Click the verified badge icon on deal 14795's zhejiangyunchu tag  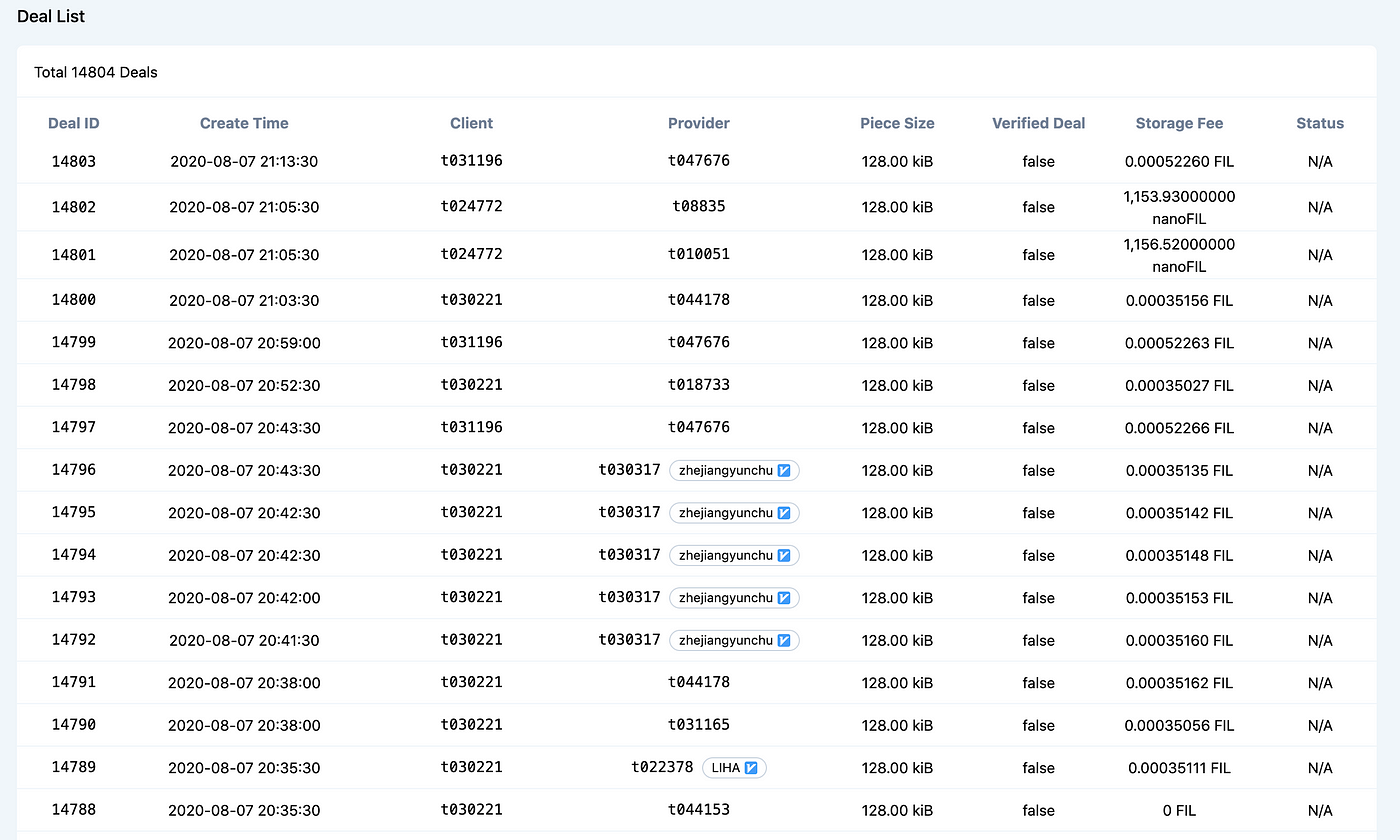coord(785,513)
